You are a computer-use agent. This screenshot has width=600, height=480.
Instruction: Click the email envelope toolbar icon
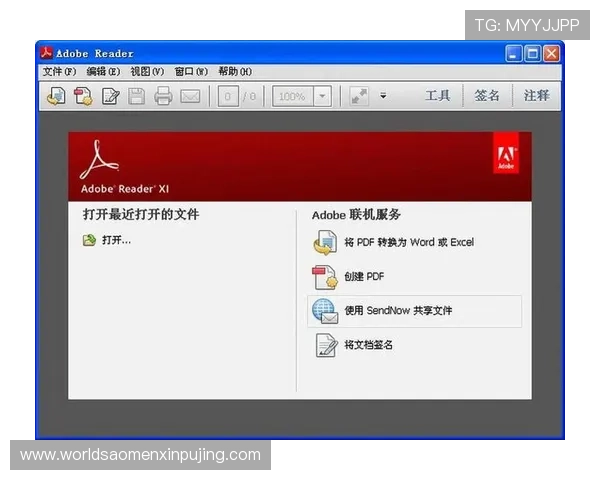190,96
